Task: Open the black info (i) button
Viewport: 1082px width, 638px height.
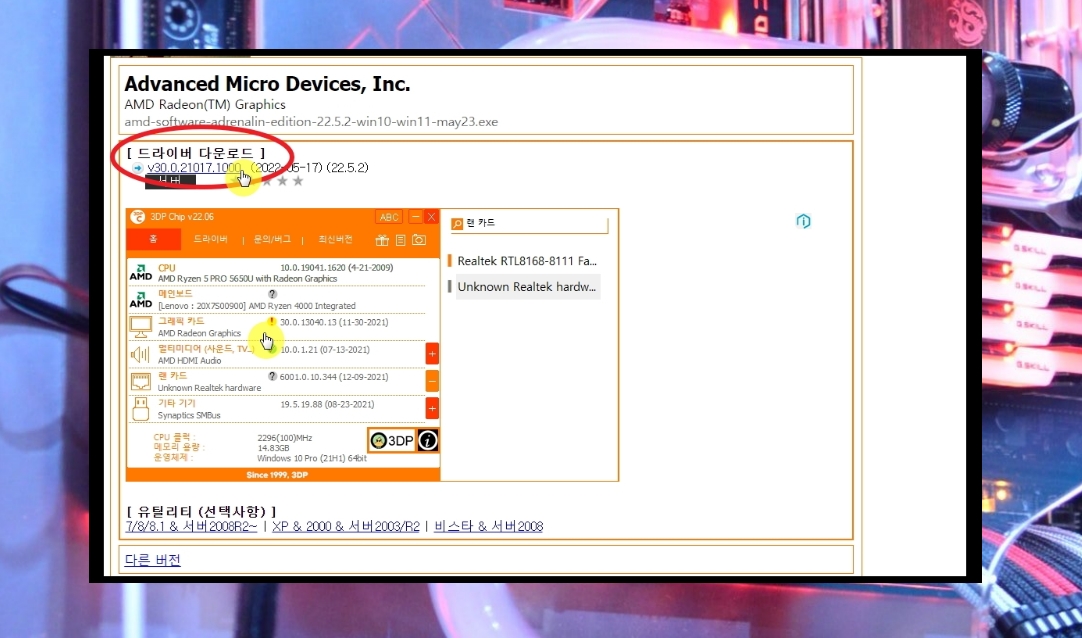Action: (x=428, y=440)
